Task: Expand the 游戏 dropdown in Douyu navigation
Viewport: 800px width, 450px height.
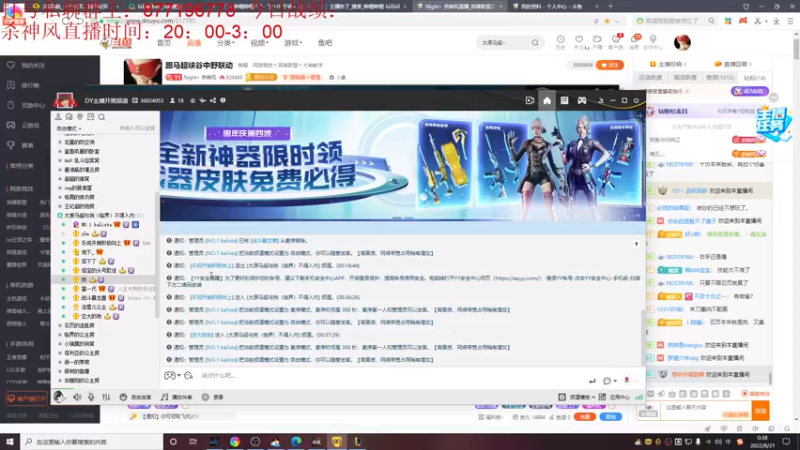Action: 293,43
